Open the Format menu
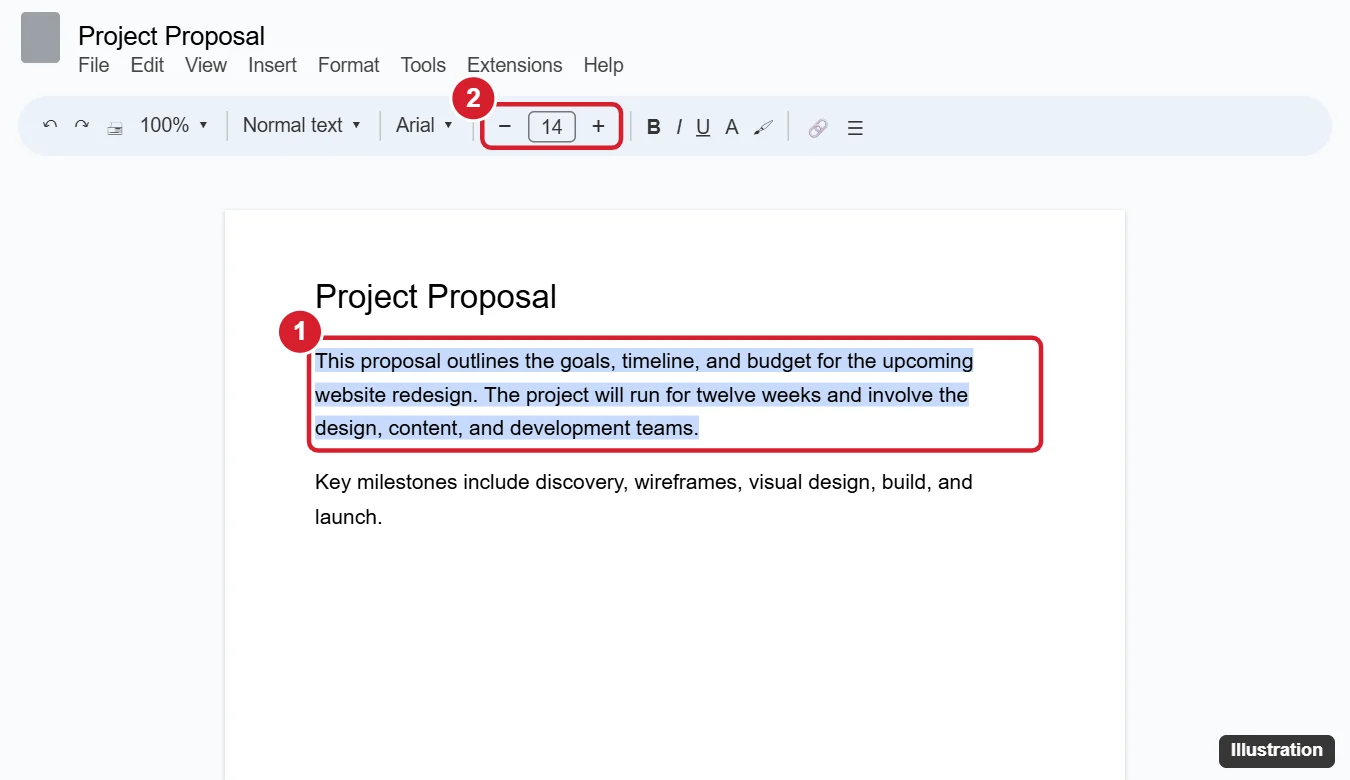The width and height of the screenshot is (1350, 780). click(x=349, y=65)
